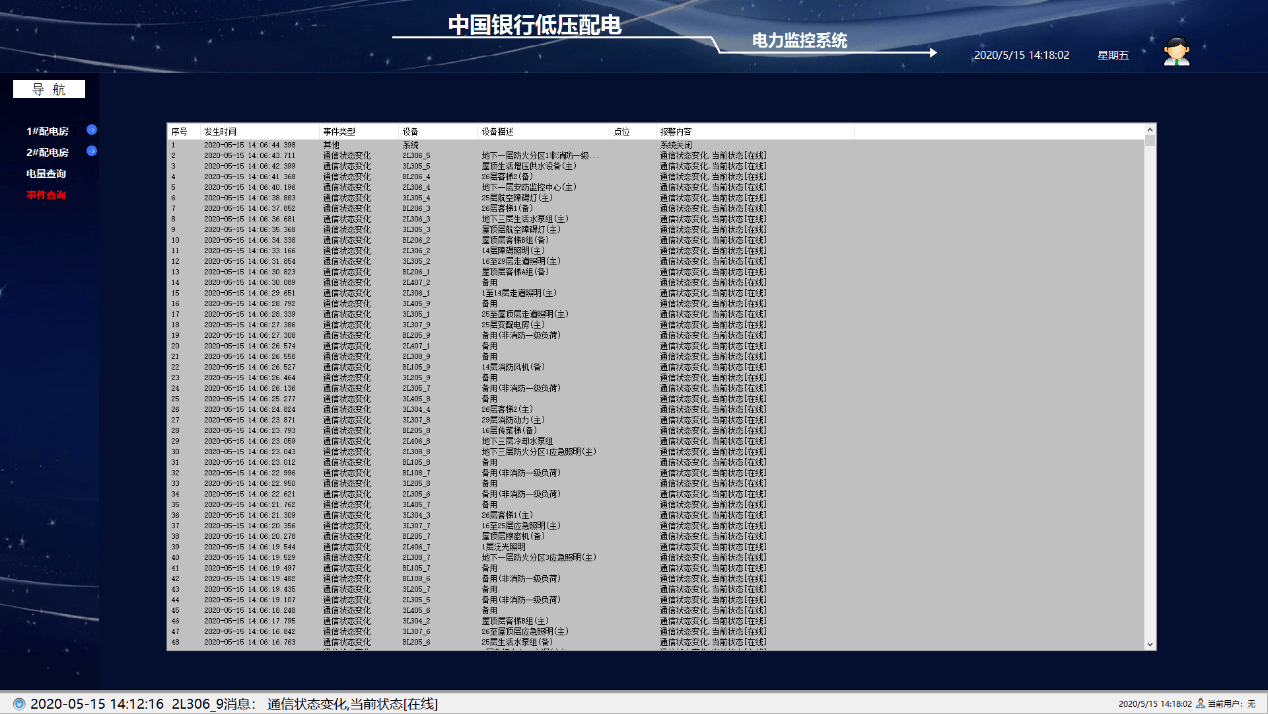Click the event list scroll-down arrow
The image size is (1268, 714).
click(1150, 645)
